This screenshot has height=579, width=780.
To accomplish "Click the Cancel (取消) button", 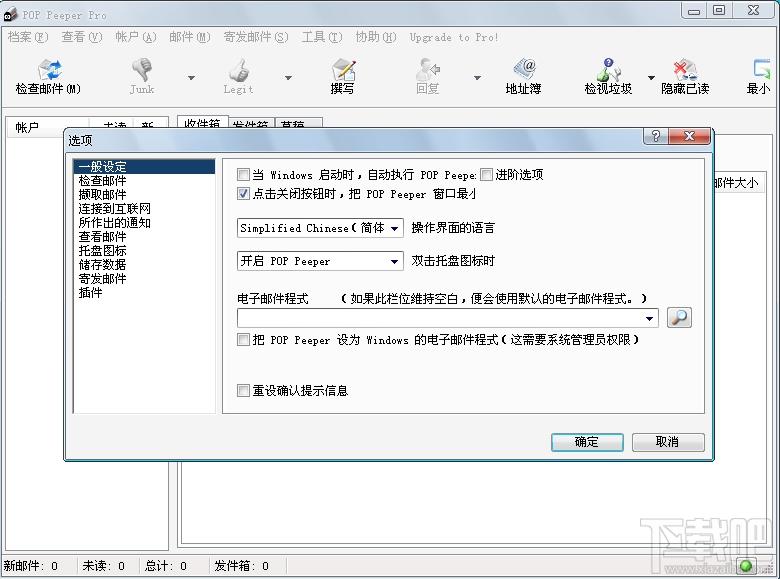I will 668,442.
